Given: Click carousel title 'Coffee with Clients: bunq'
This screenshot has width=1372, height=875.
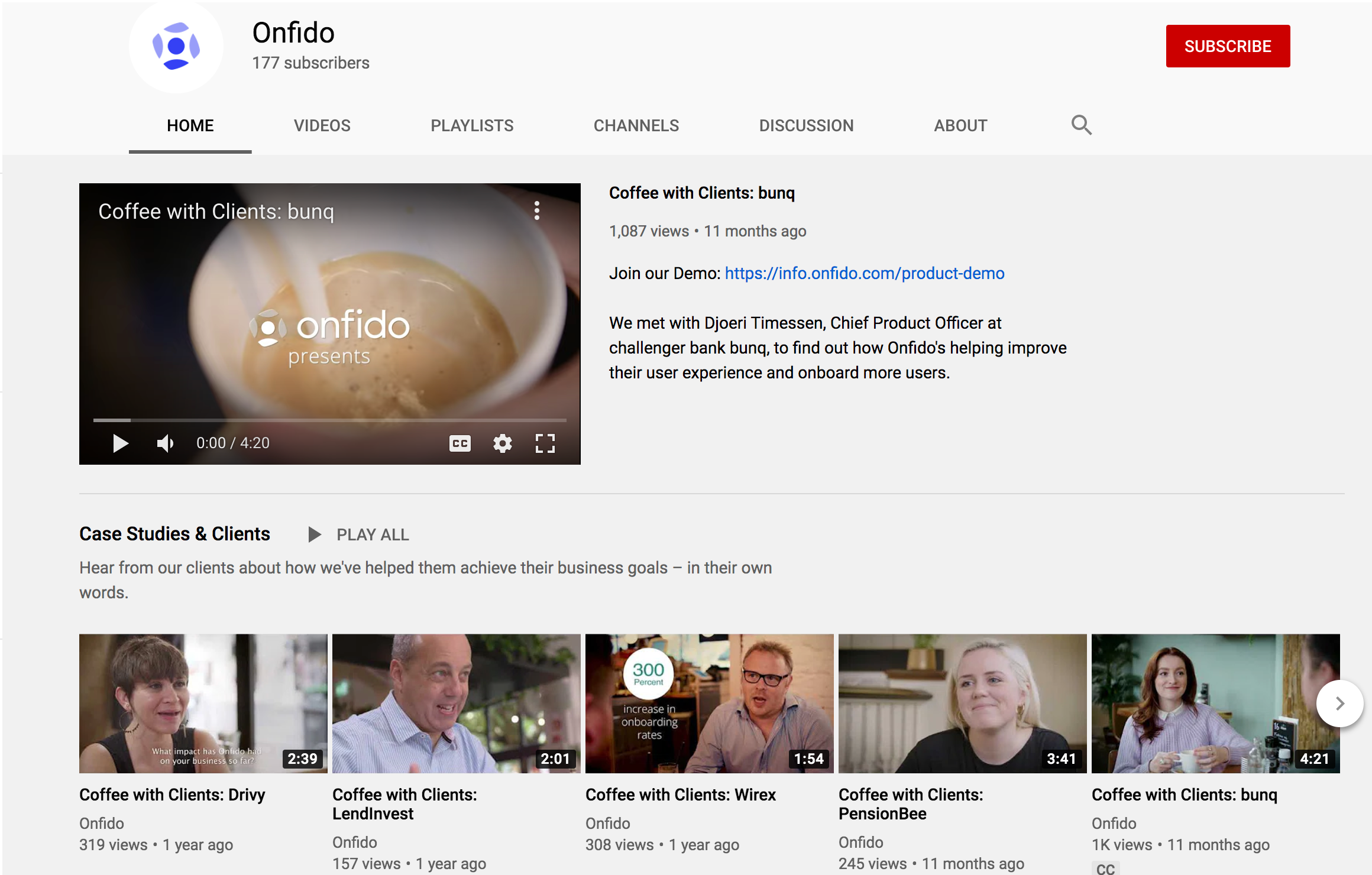Looking at the screenshot, I should pos(1185,795).
